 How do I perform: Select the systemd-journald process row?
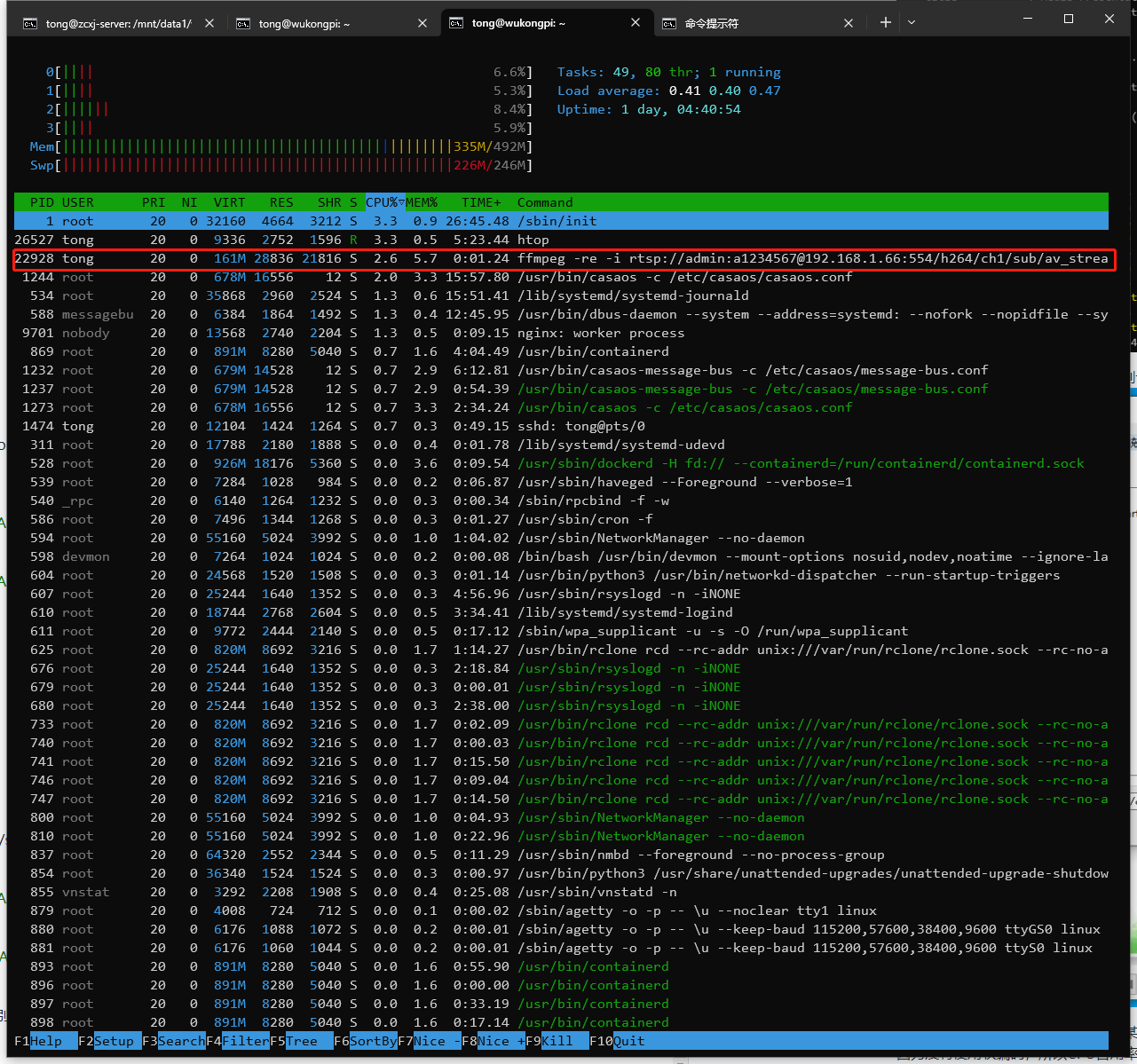tap(561, 296)
